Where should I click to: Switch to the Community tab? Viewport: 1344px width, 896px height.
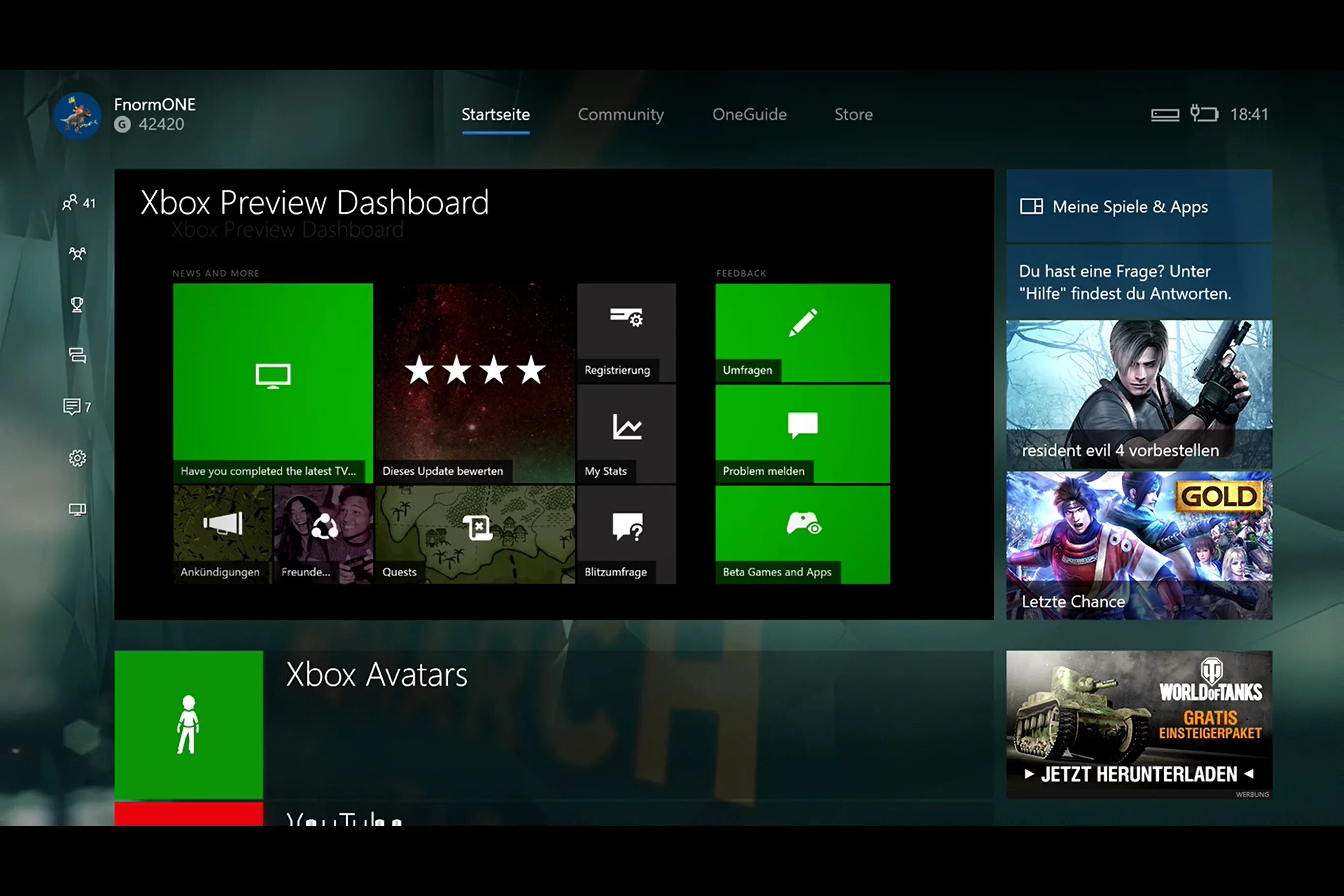(620, 114)
